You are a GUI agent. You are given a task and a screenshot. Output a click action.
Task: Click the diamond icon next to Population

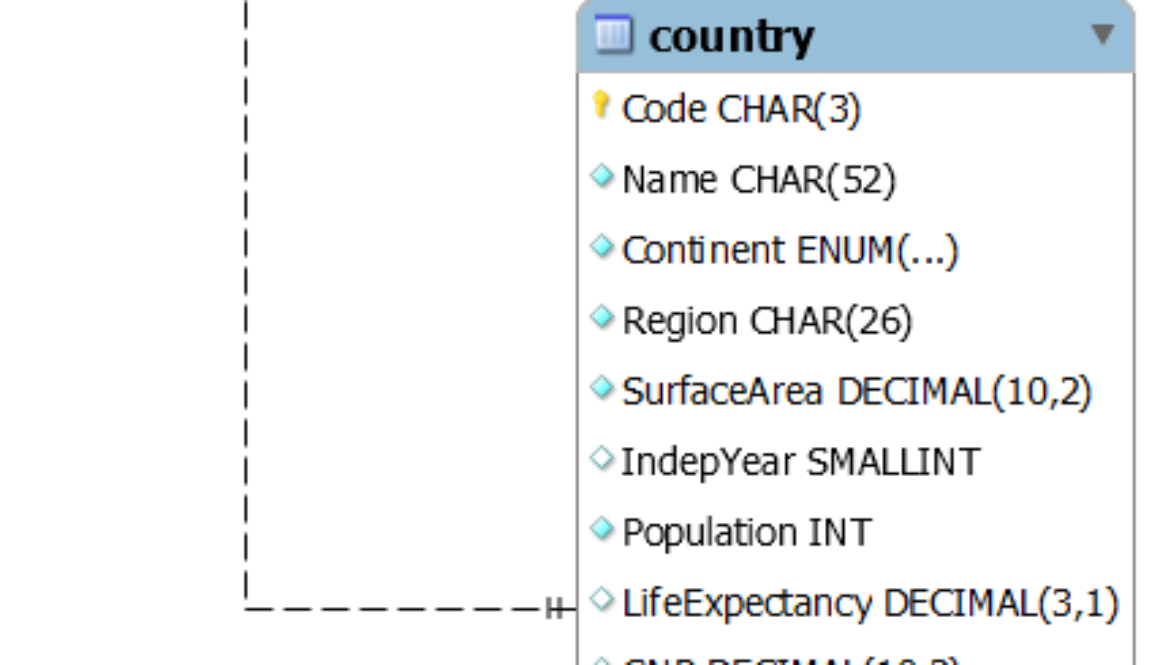click(601, 530)
